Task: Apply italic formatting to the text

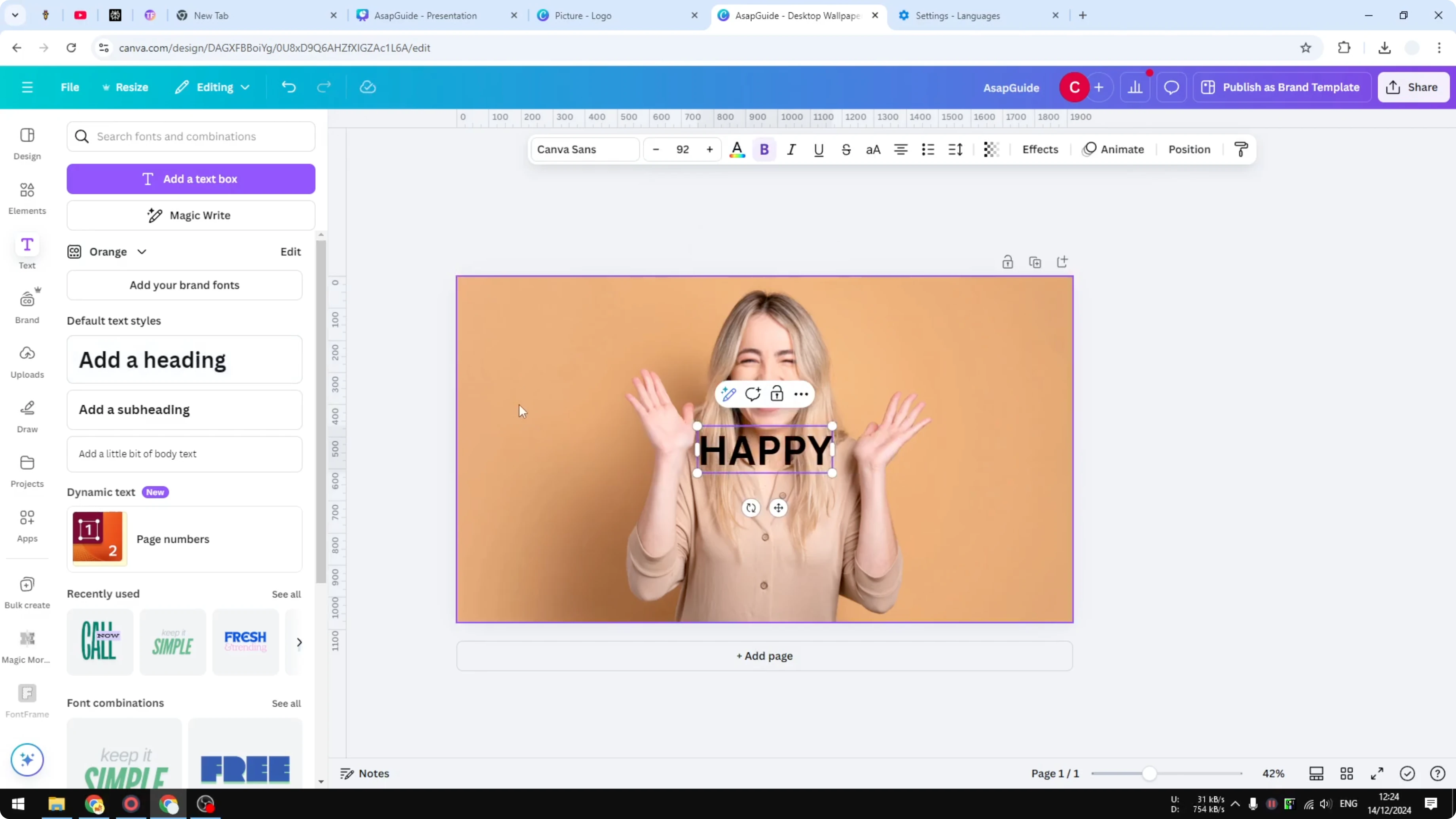Action: click(791, 149)
